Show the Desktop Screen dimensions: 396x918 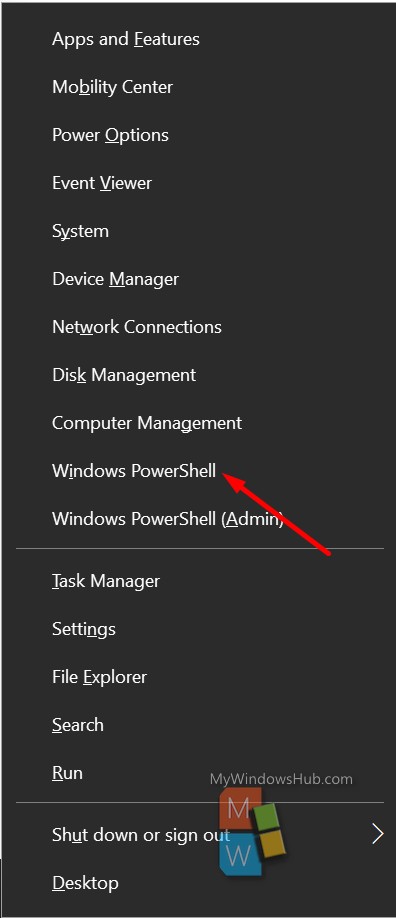pyautogui.click(x=199, y=882)
